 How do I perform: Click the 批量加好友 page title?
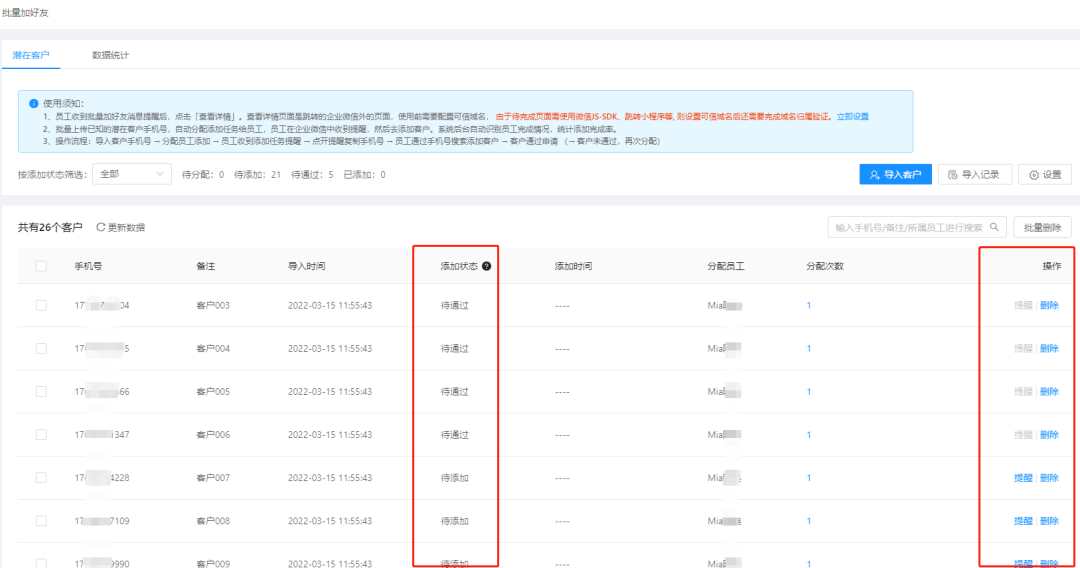25,13
